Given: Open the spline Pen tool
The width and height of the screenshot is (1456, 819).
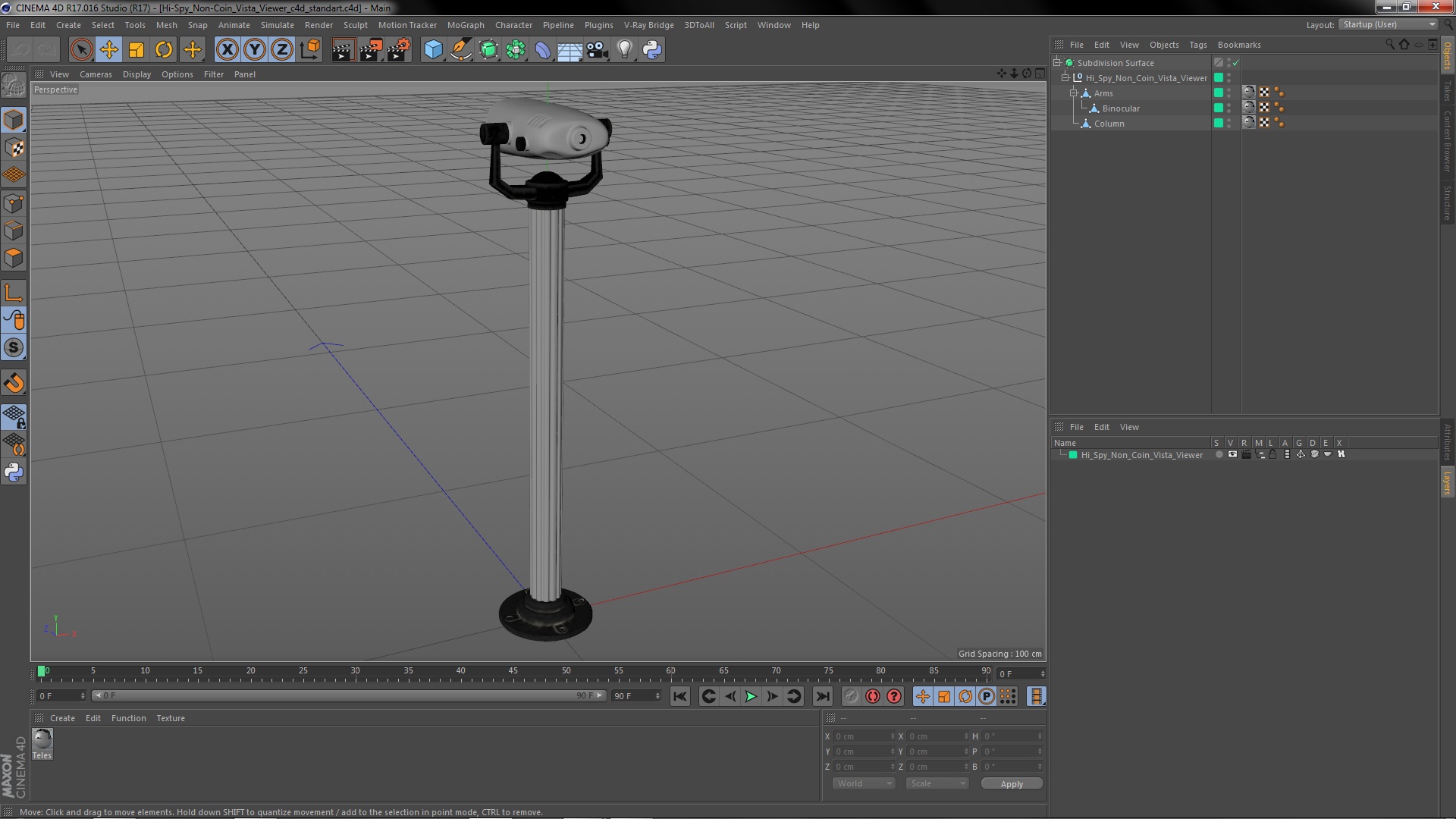Looking at the screenshot, I should click(x=460, y=50).
